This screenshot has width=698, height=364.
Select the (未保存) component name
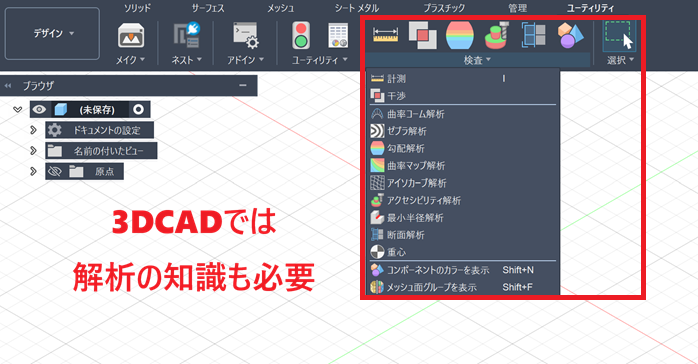(x=97, y=109)
